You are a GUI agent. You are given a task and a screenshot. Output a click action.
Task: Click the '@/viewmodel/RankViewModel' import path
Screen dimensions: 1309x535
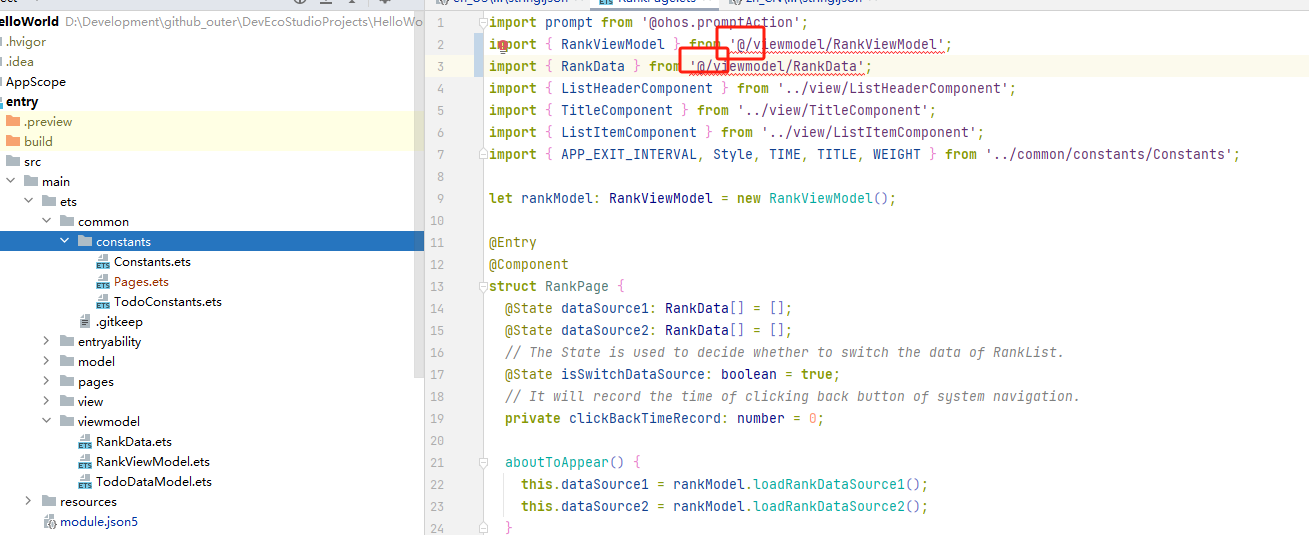pyautogui.click(x=836, y=44)
